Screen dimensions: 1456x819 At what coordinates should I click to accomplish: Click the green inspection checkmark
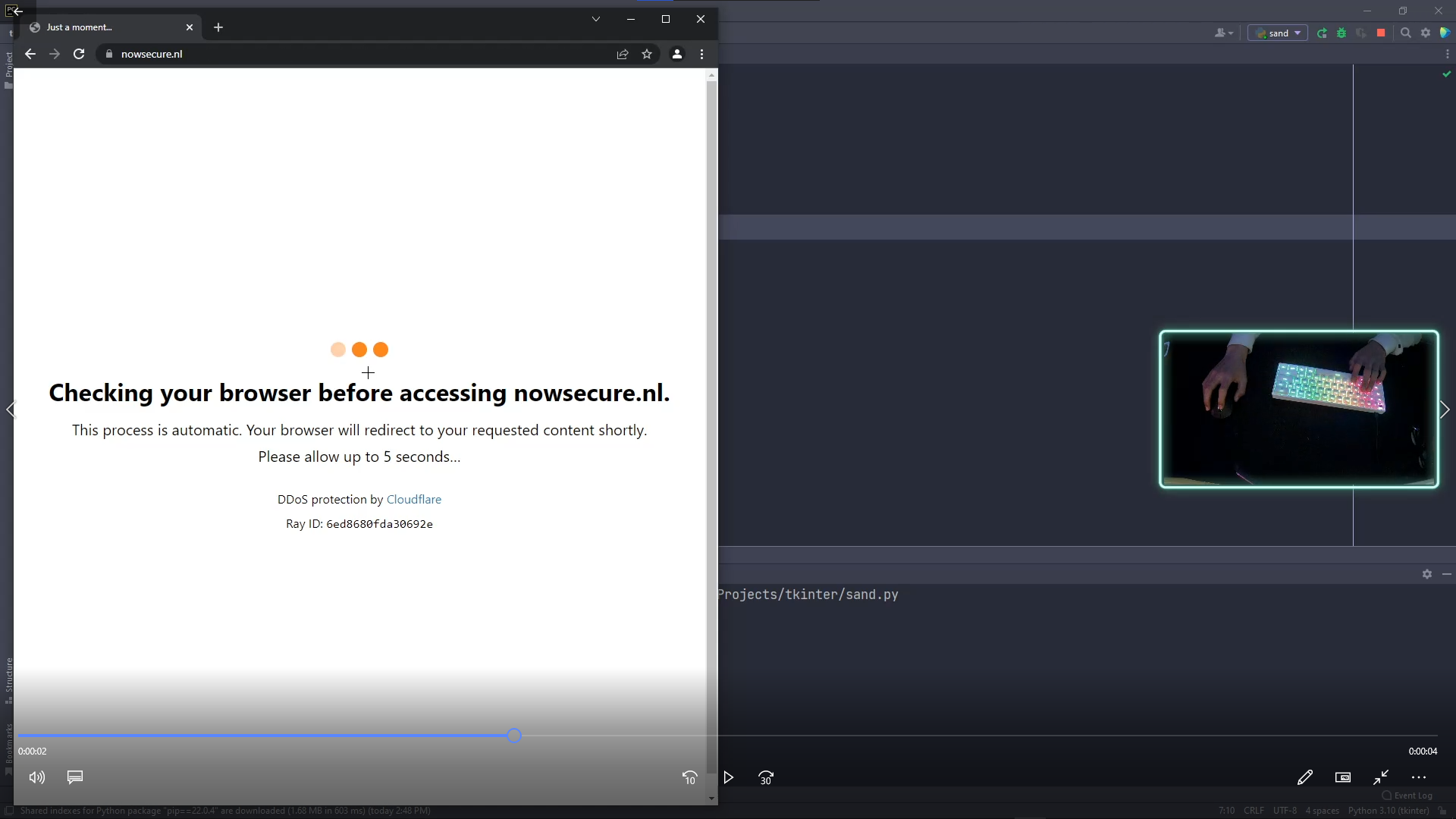pos(1447,74)
